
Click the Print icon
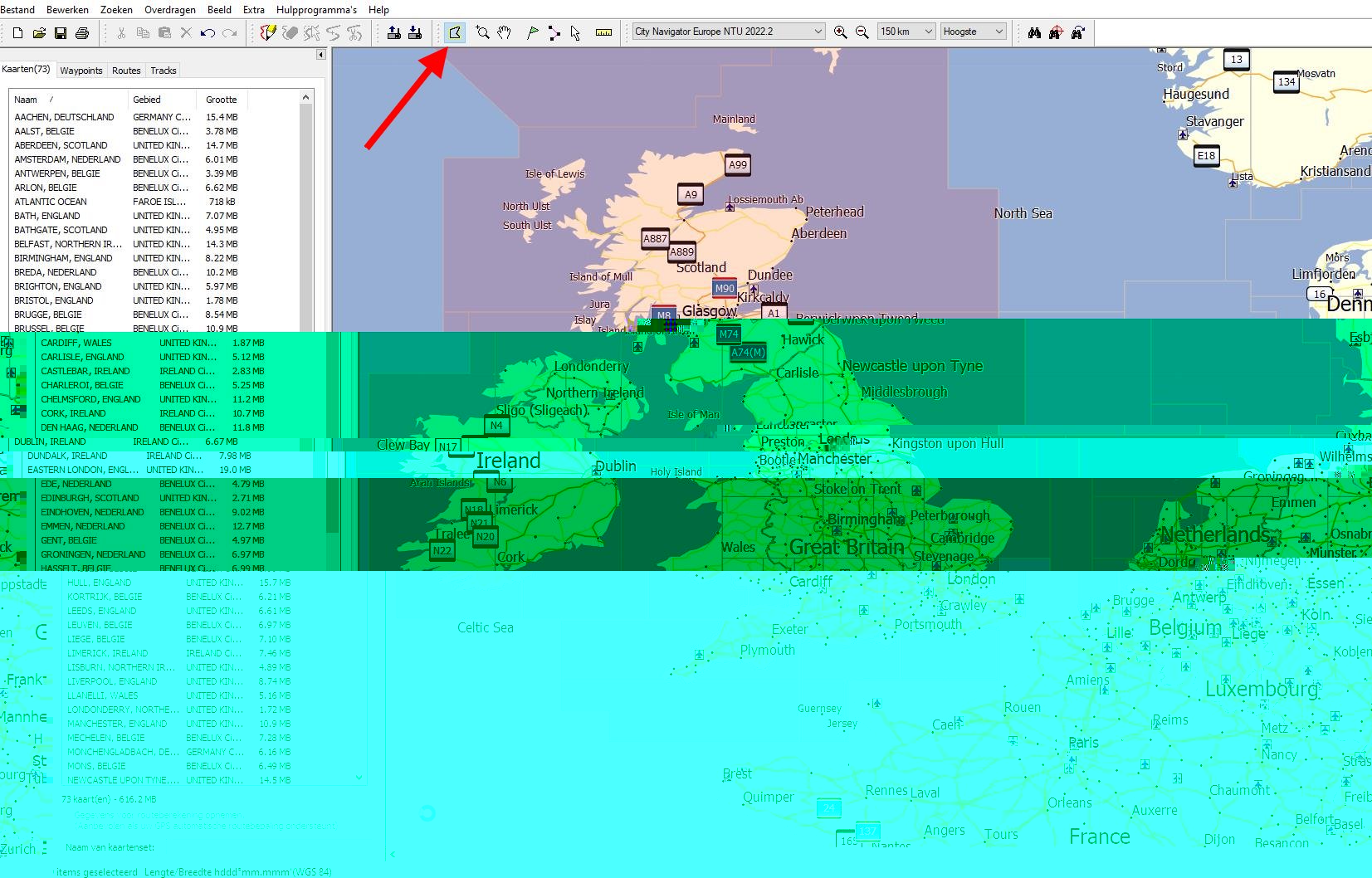[x=82, y=32]
